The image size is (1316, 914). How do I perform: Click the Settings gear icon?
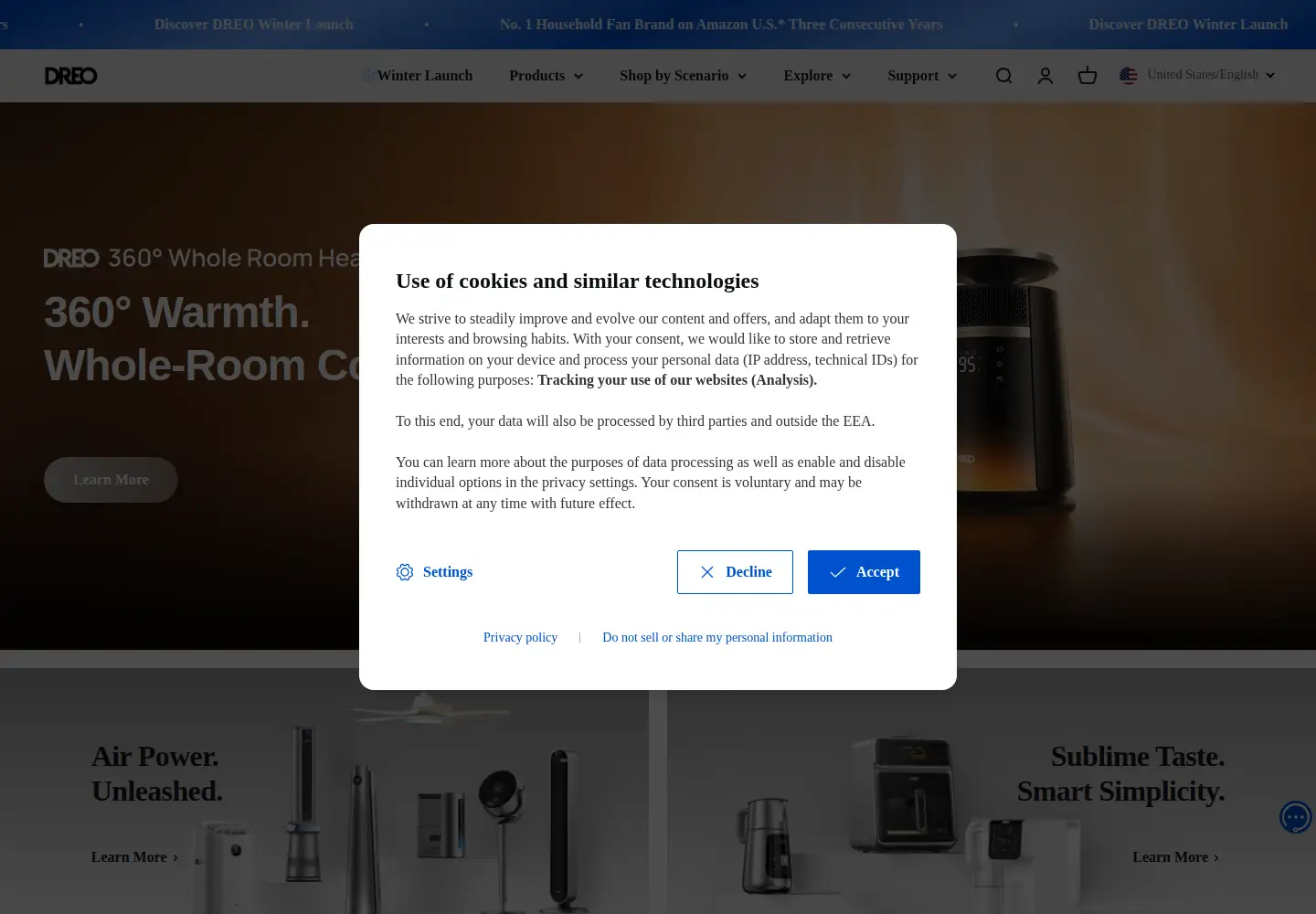pyautogui.click(x=405, y=572)
